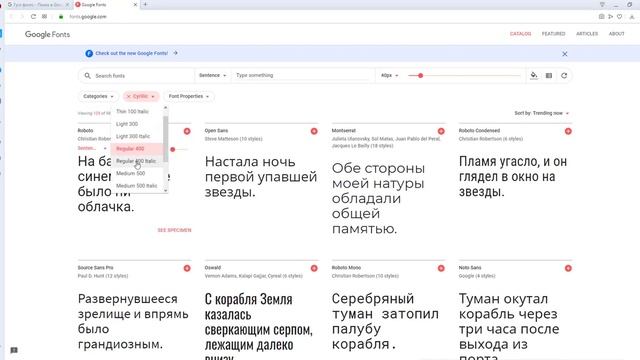Viewport: 640px width, 360px height.
Task: Click Roboto Condensed preview text
Action: (513, 176)
